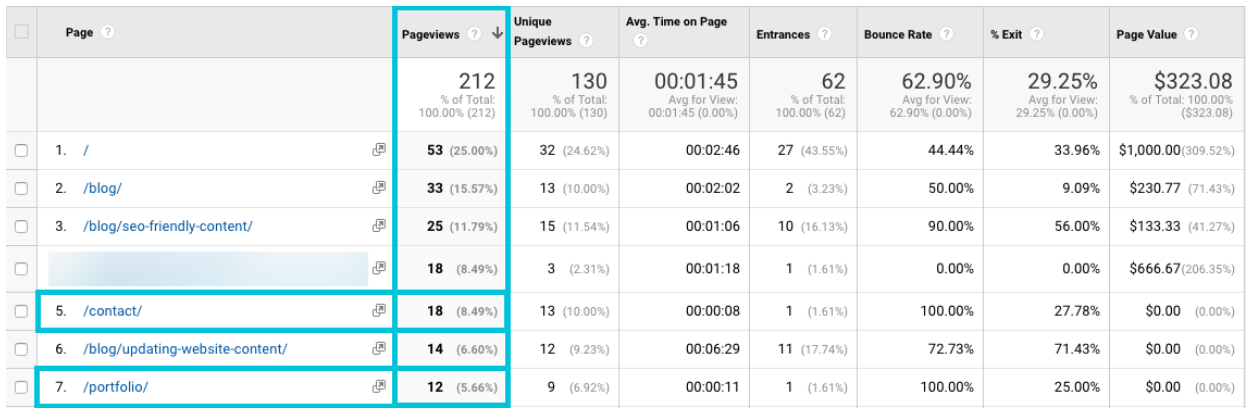Open the /contact/ page link

[112, 311]
